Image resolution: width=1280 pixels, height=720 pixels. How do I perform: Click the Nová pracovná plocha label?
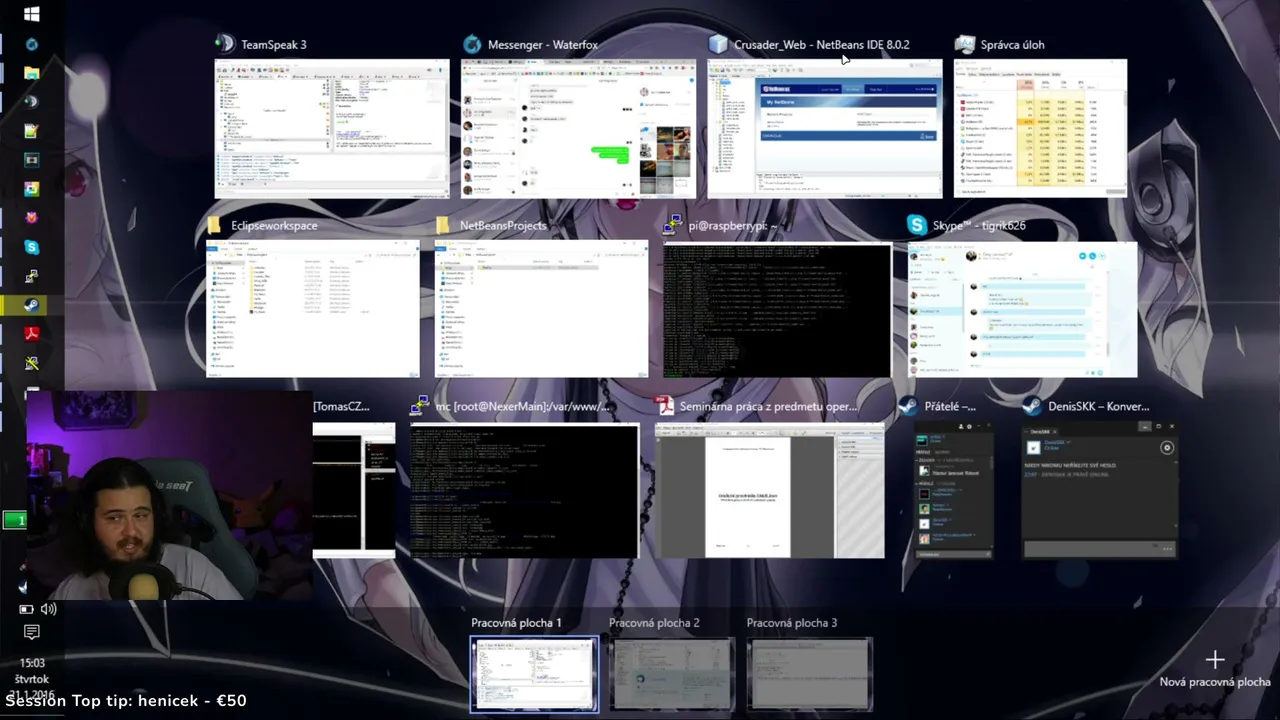1215,682
